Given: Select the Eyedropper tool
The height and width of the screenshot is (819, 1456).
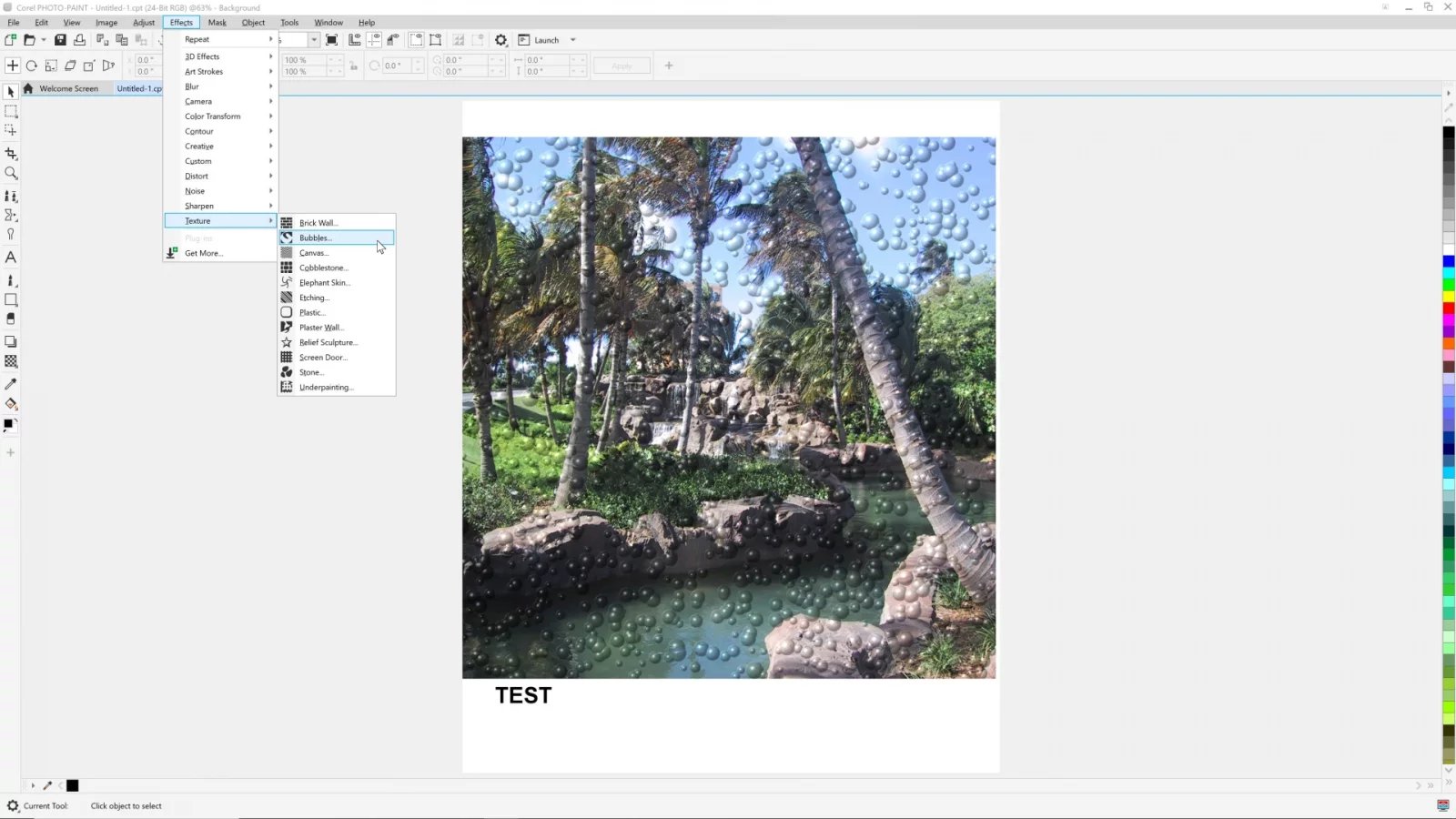Looking at the screenshot, I should tap(12, 384).
